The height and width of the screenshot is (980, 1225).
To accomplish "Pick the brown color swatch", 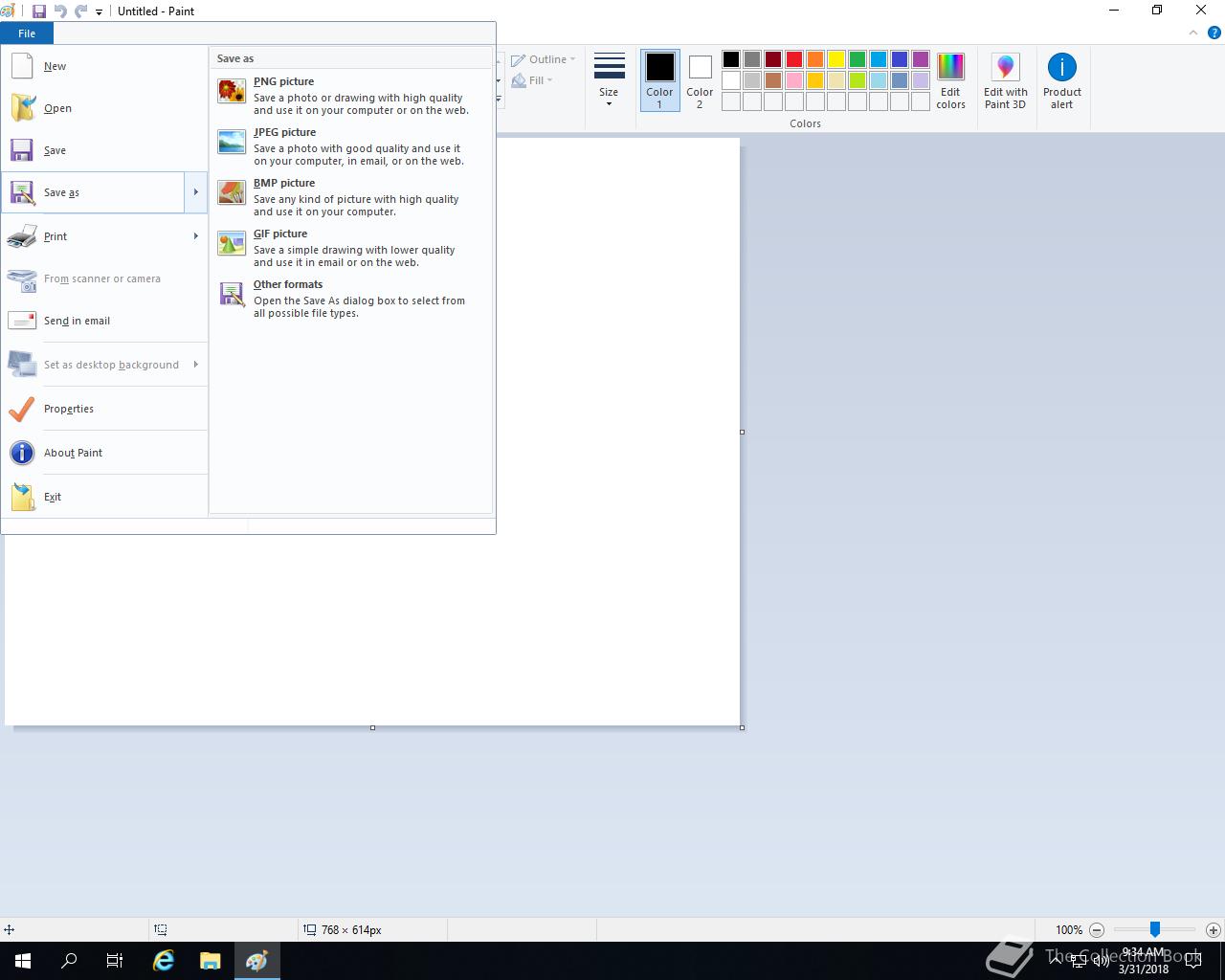I will [773, 80].
